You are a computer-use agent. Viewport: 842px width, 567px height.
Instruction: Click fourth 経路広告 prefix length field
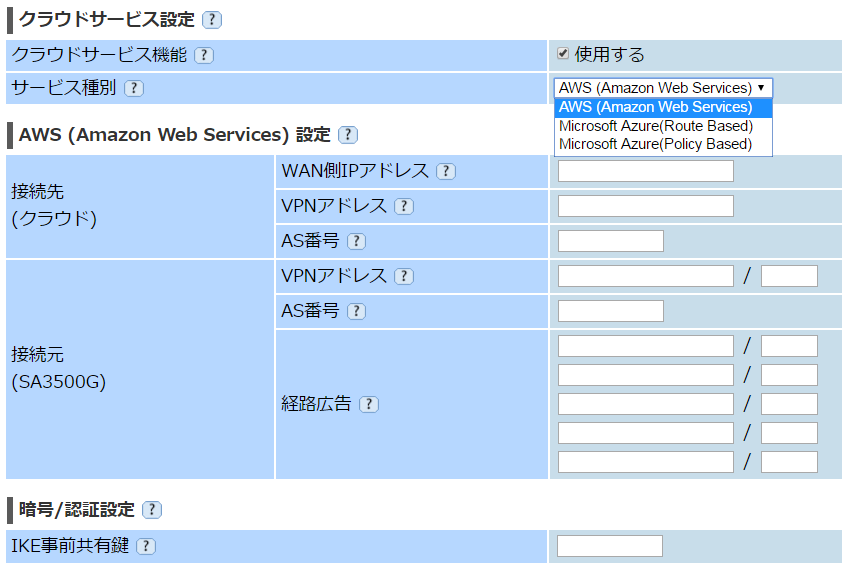(x=789, y=433)
